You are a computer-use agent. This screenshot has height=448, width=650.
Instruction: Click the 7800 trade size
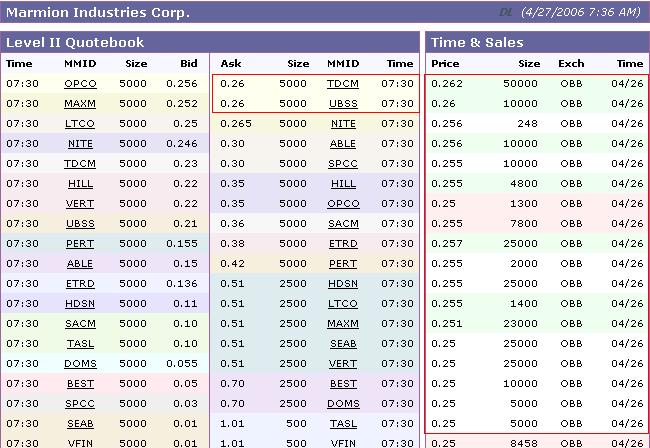point(524,224)
